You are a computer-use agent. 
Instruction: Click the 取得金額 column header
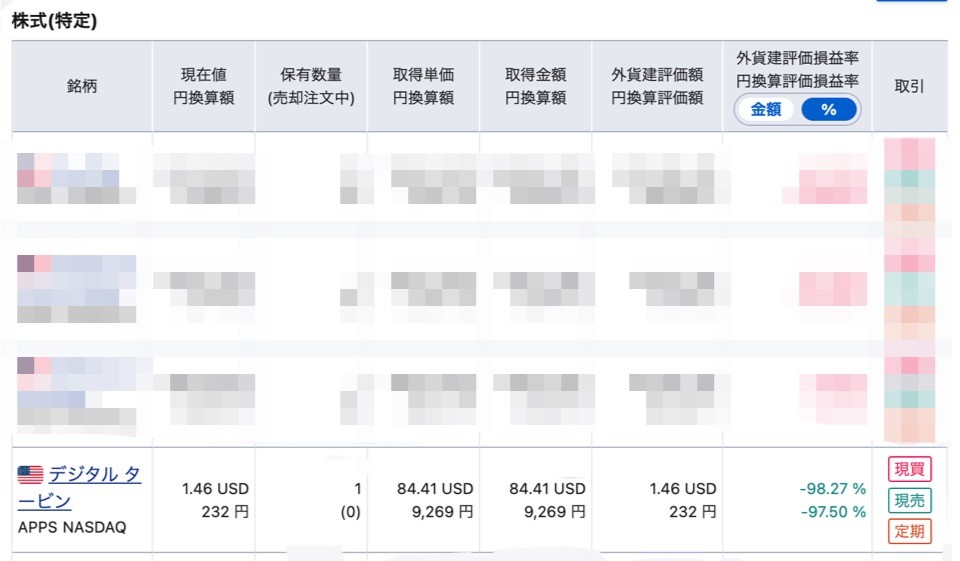[536, 86]
